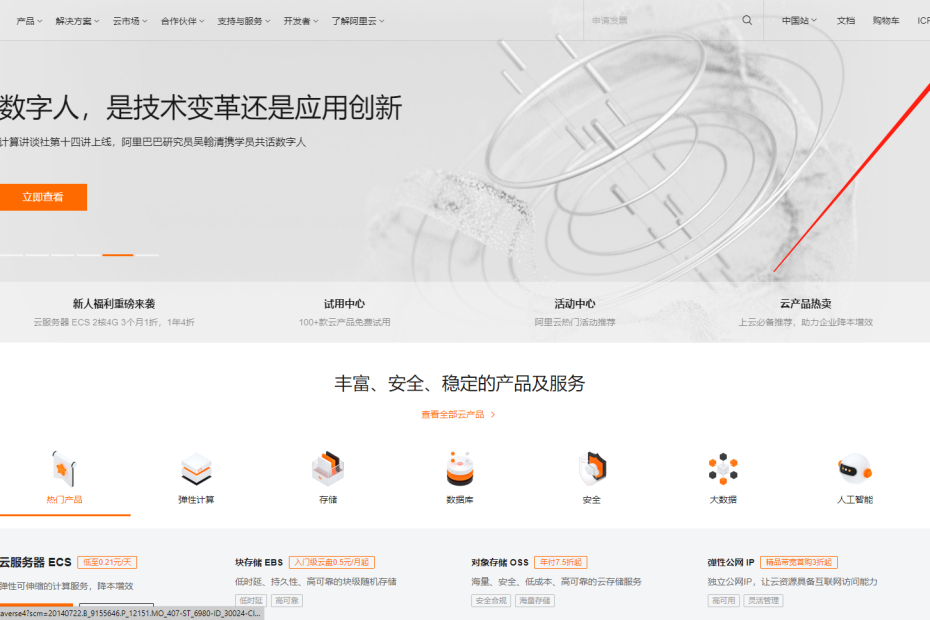
Task: Click the banner headline 数字人，是技术变革还是应用创新
Action: (x=201, y=107)
